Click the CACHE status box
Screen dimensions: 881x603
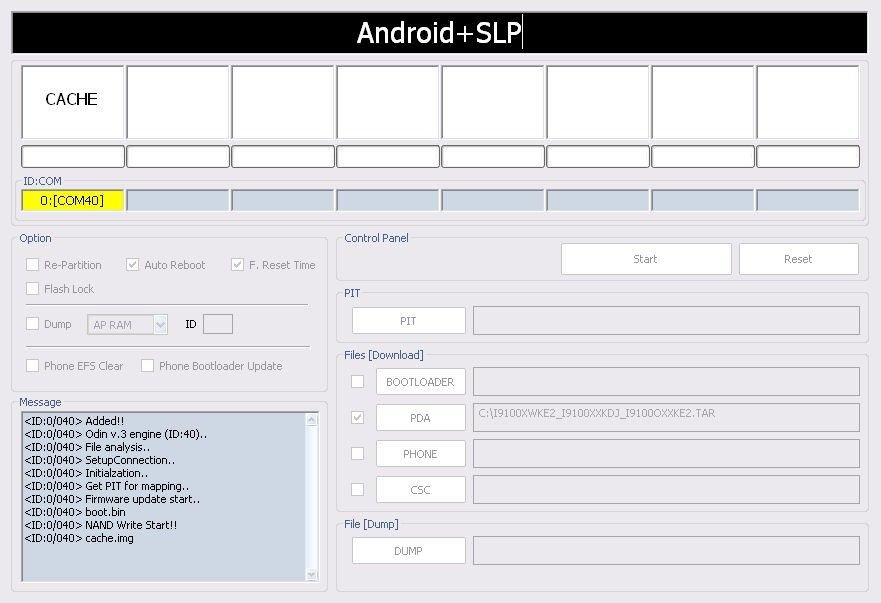[x=72, y=102]
